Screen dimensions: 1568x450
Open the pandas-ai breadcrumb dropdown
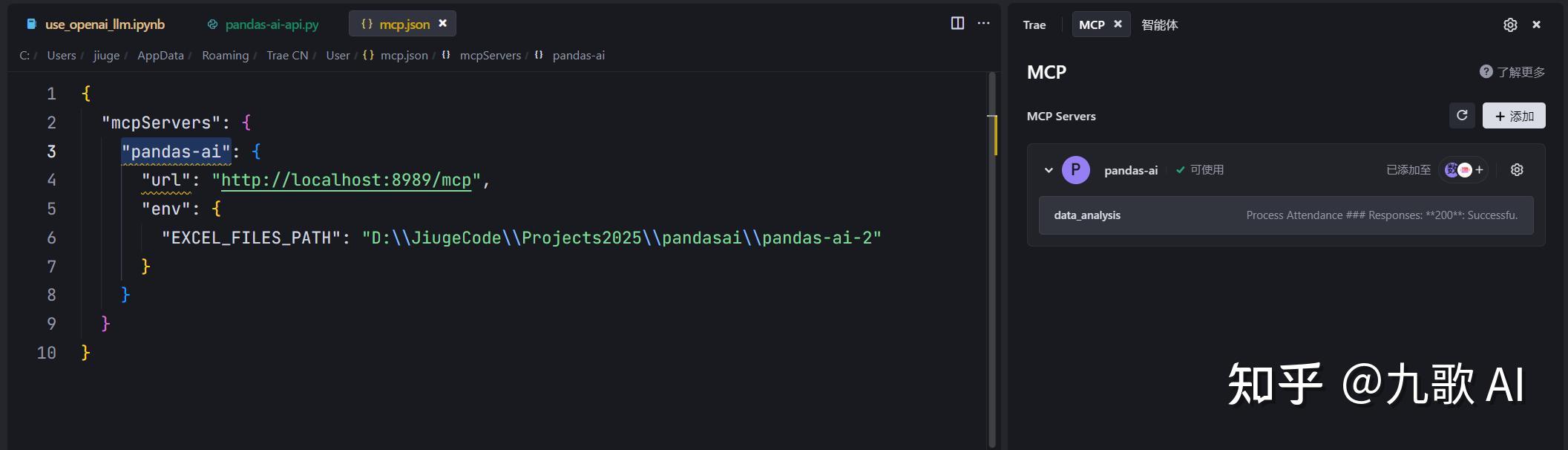[x=578, y=56]
